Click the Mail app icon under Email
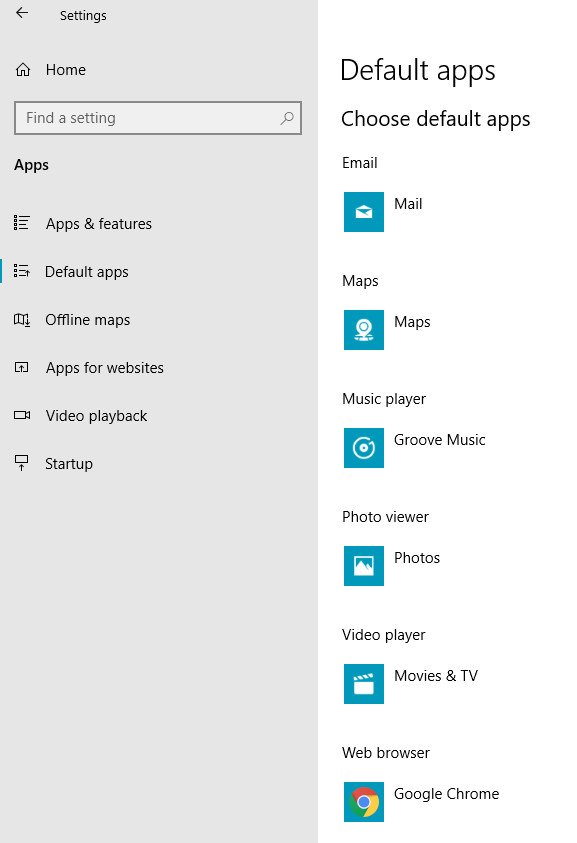The height and width of the screenshot is (843, 577). (x=364, y=212)
